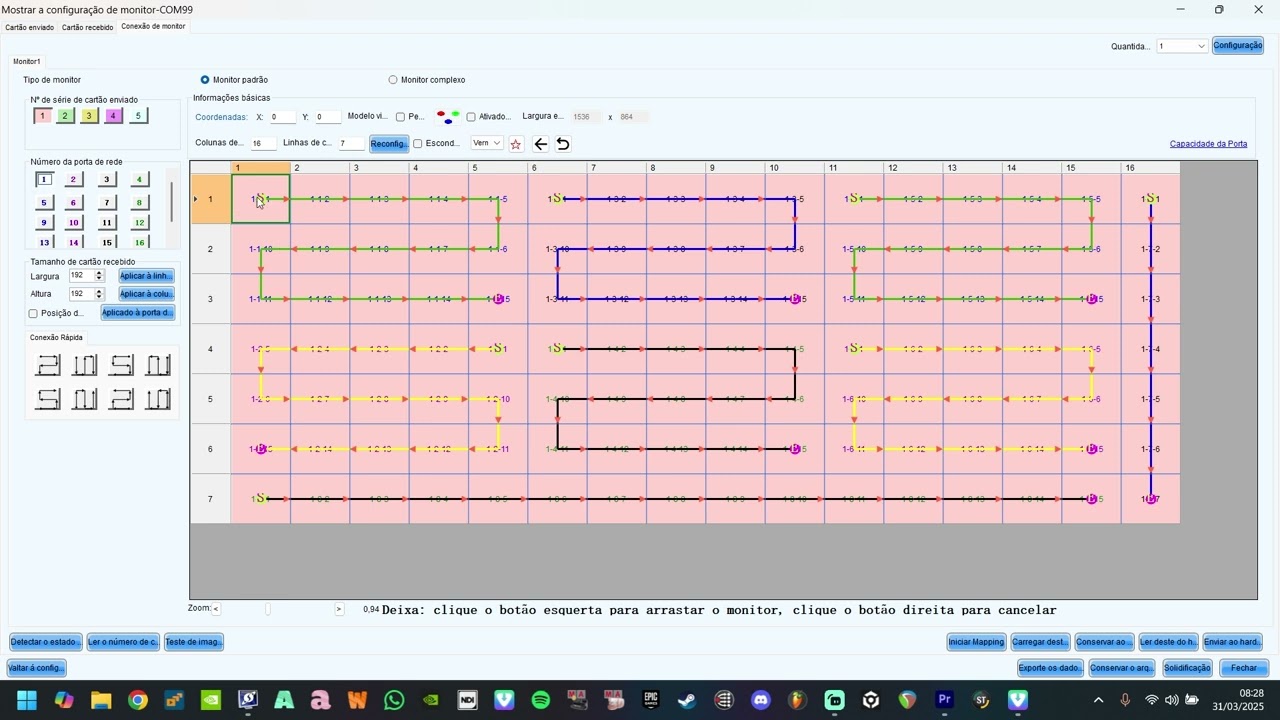Select the Monitor1 tab
Screen dimensions: 1280x720
(x=27, y=61)
